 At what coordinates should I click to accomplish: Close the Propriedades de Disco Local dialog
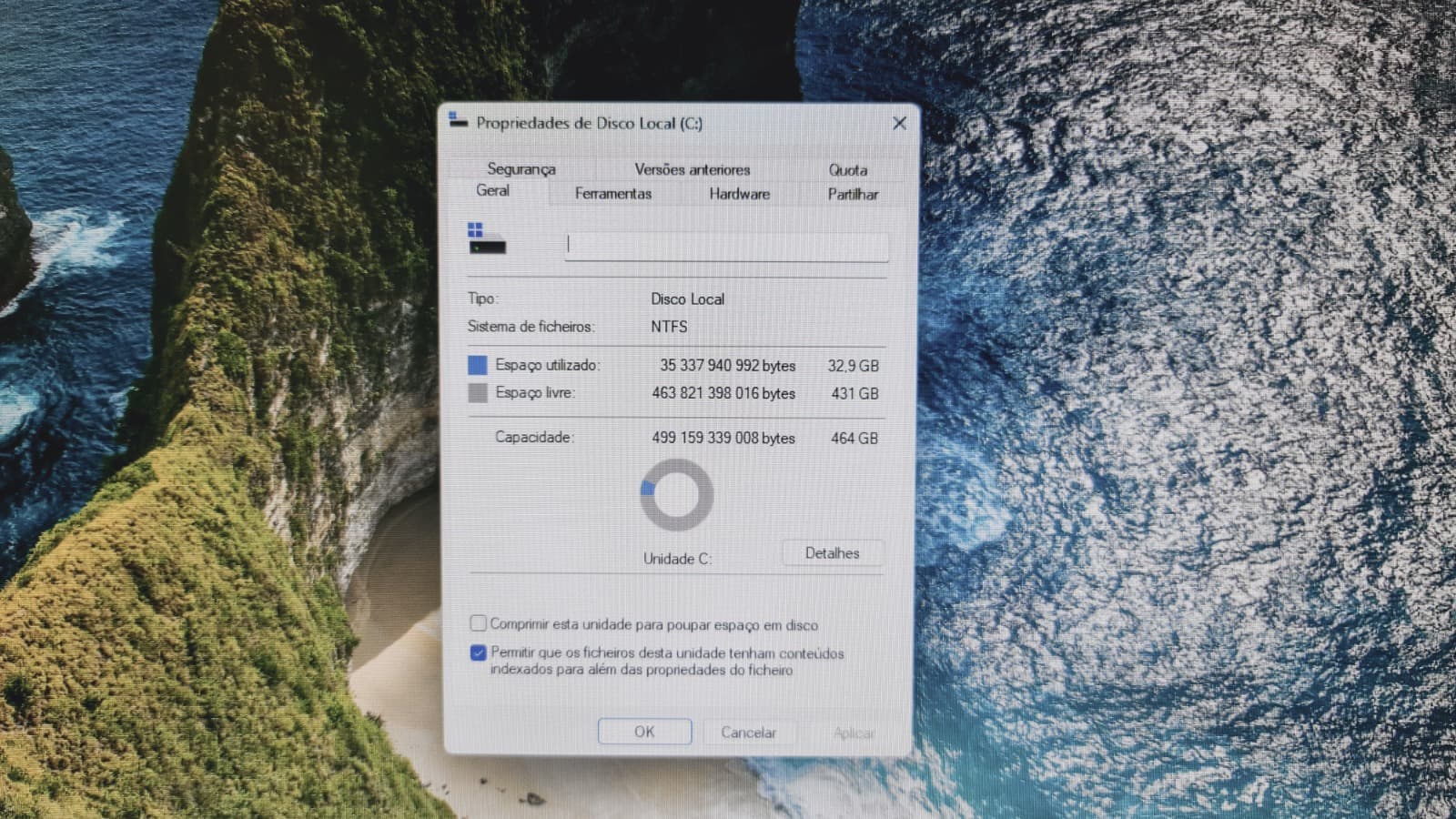pyautogui.click(x=899, y=123)
